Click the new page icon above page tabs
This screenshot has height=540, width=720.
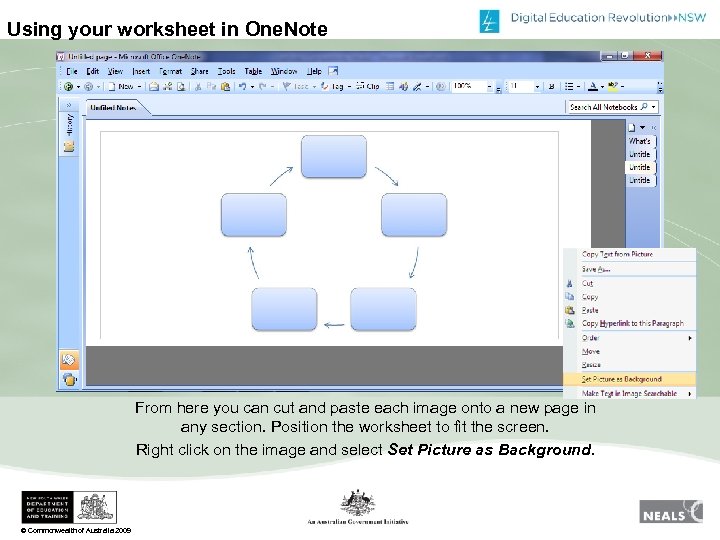[632, 127]
